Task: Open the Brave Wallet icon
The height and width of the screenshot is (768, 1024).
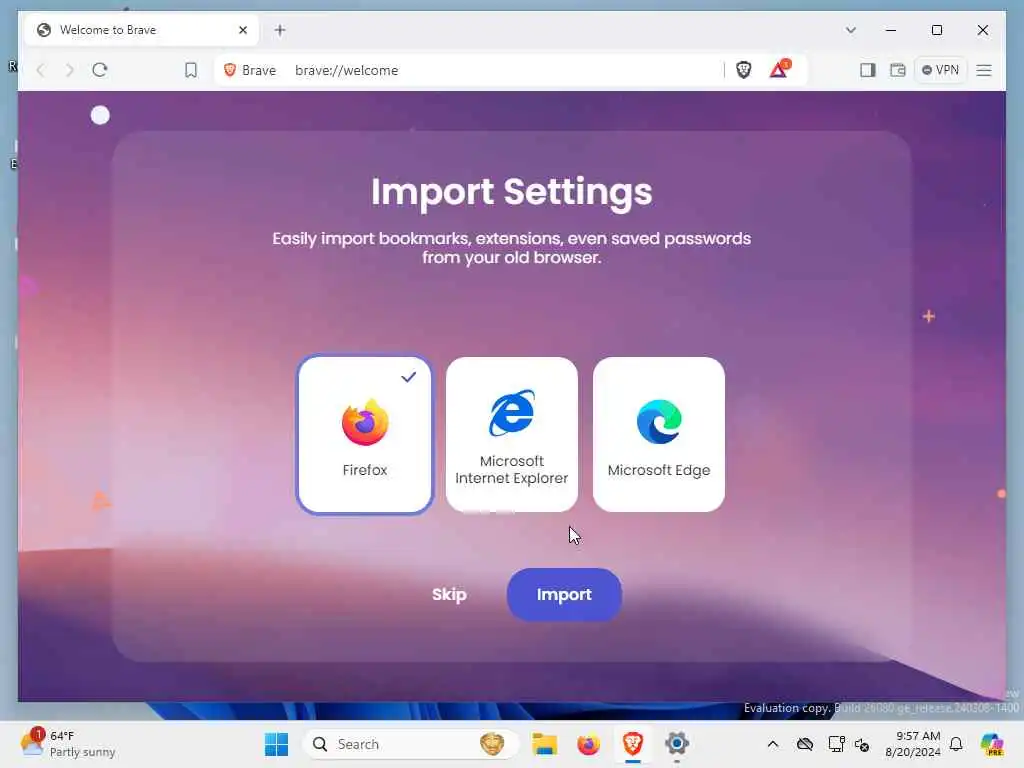Action: [x=898, y=70]
